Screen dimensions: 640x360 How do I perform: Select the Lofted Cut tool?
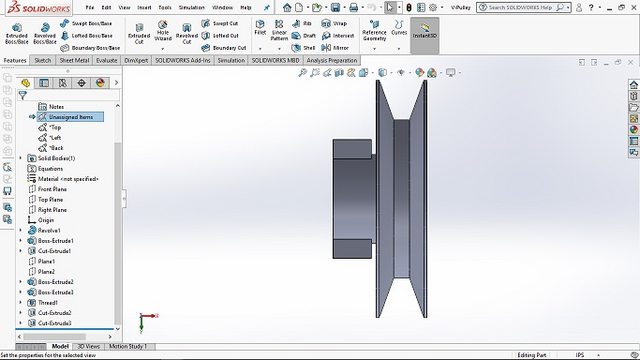[x=220, y=36]
